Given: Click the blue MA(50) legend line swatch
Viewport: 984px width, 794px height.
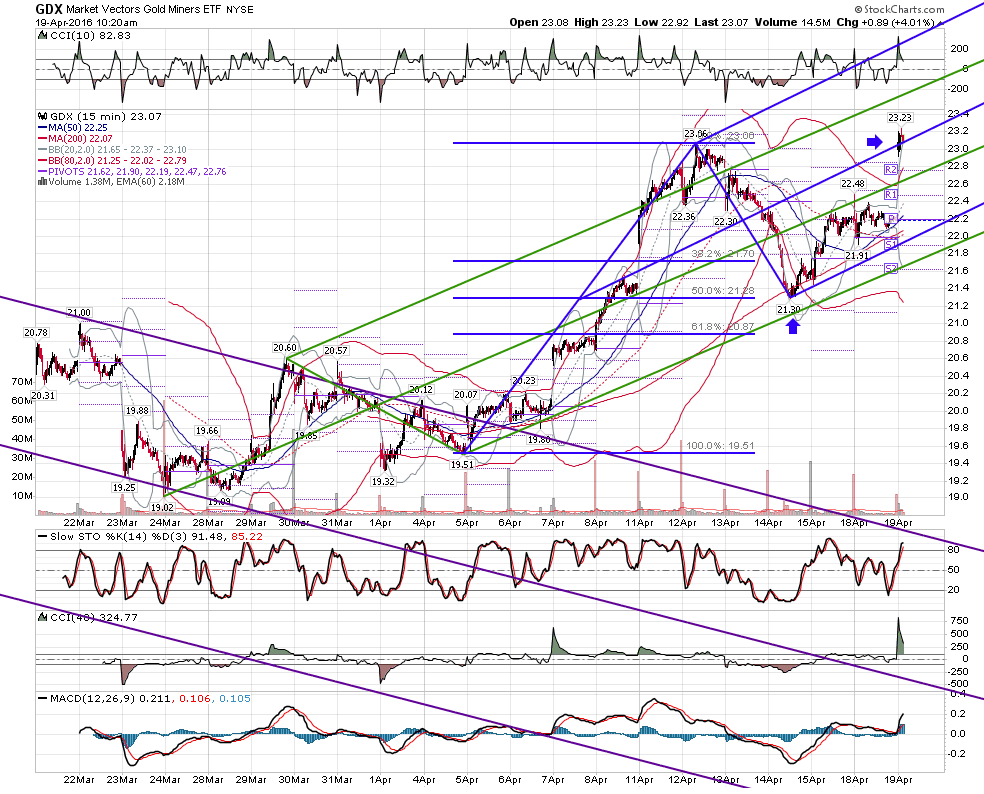Looking at the screenshot, I should pos(43,127).
